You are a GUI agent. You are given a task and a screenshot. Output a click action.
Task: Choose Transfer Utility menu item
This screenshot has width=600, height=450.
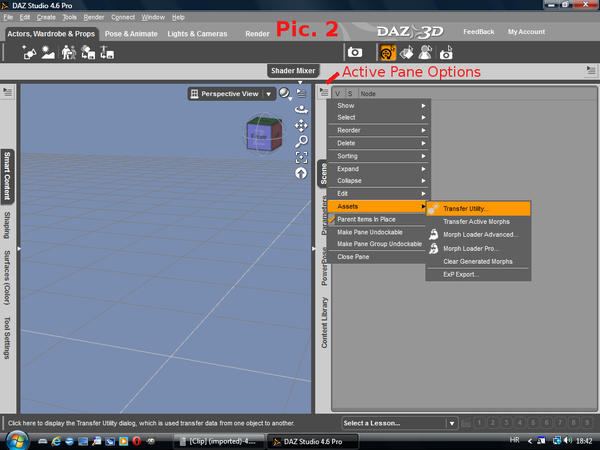[478, 209]
